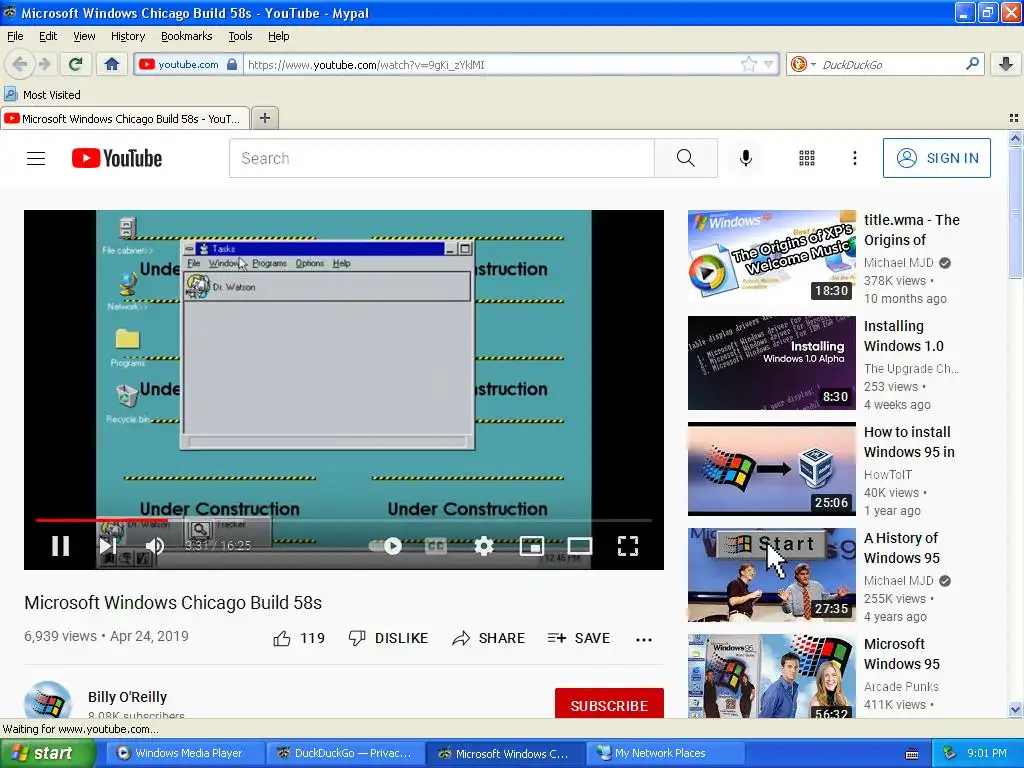
Task: Open the Help menu
Action: click(x=278, y=36)
